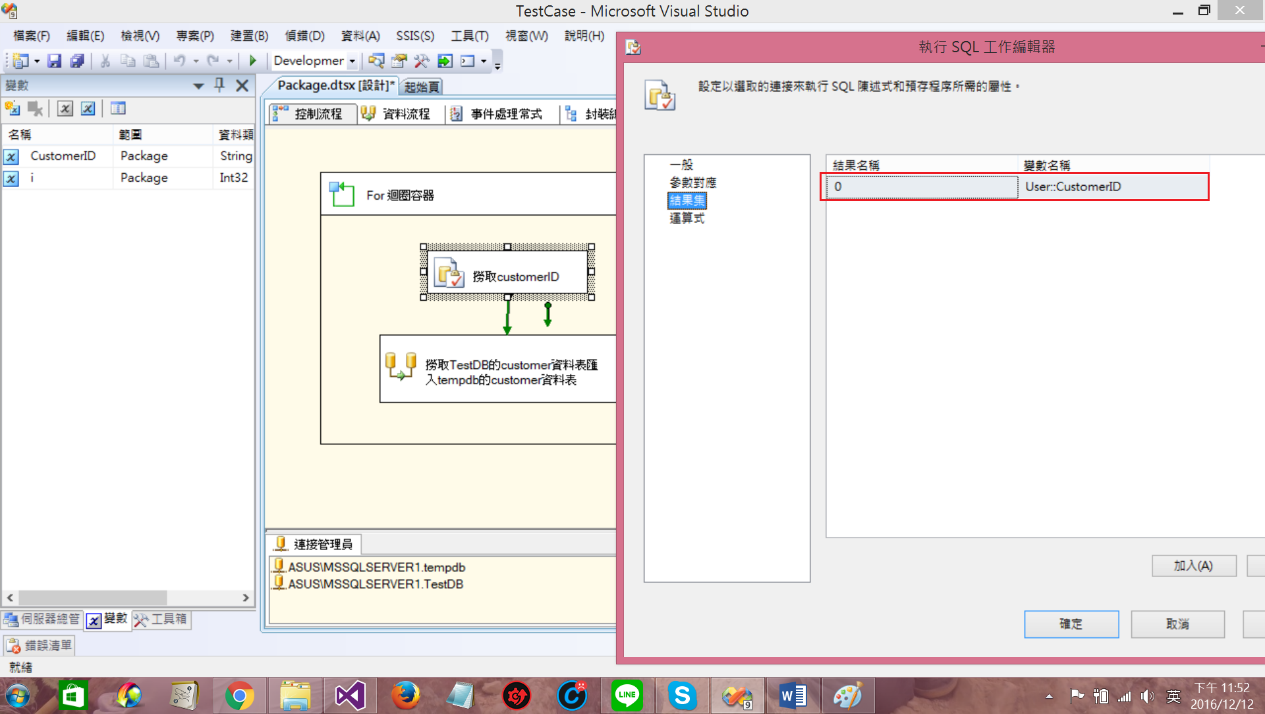Open the SSIS(S) menu

[415, 35]
